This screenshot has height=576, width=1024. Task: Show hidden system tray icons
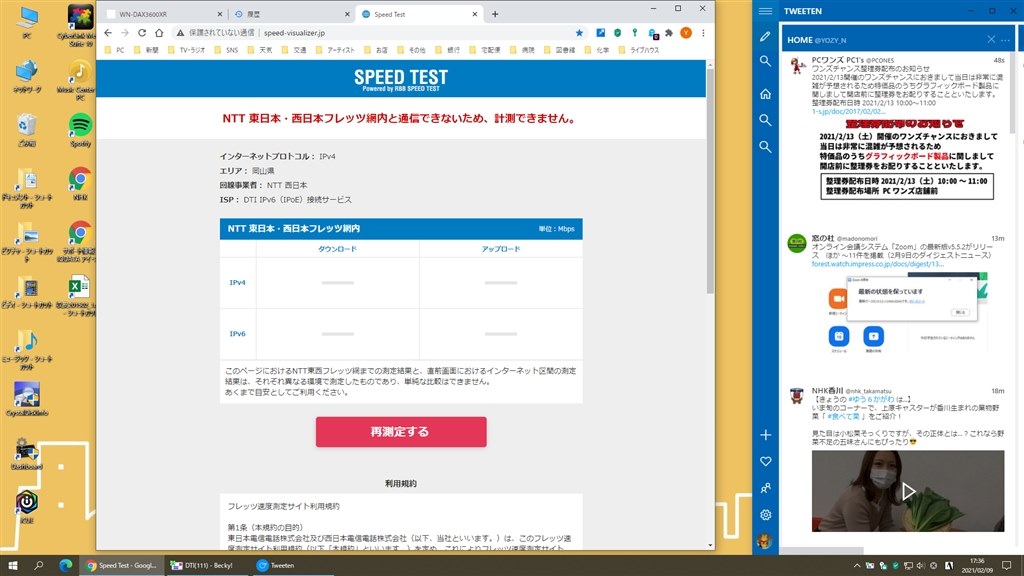857,566
